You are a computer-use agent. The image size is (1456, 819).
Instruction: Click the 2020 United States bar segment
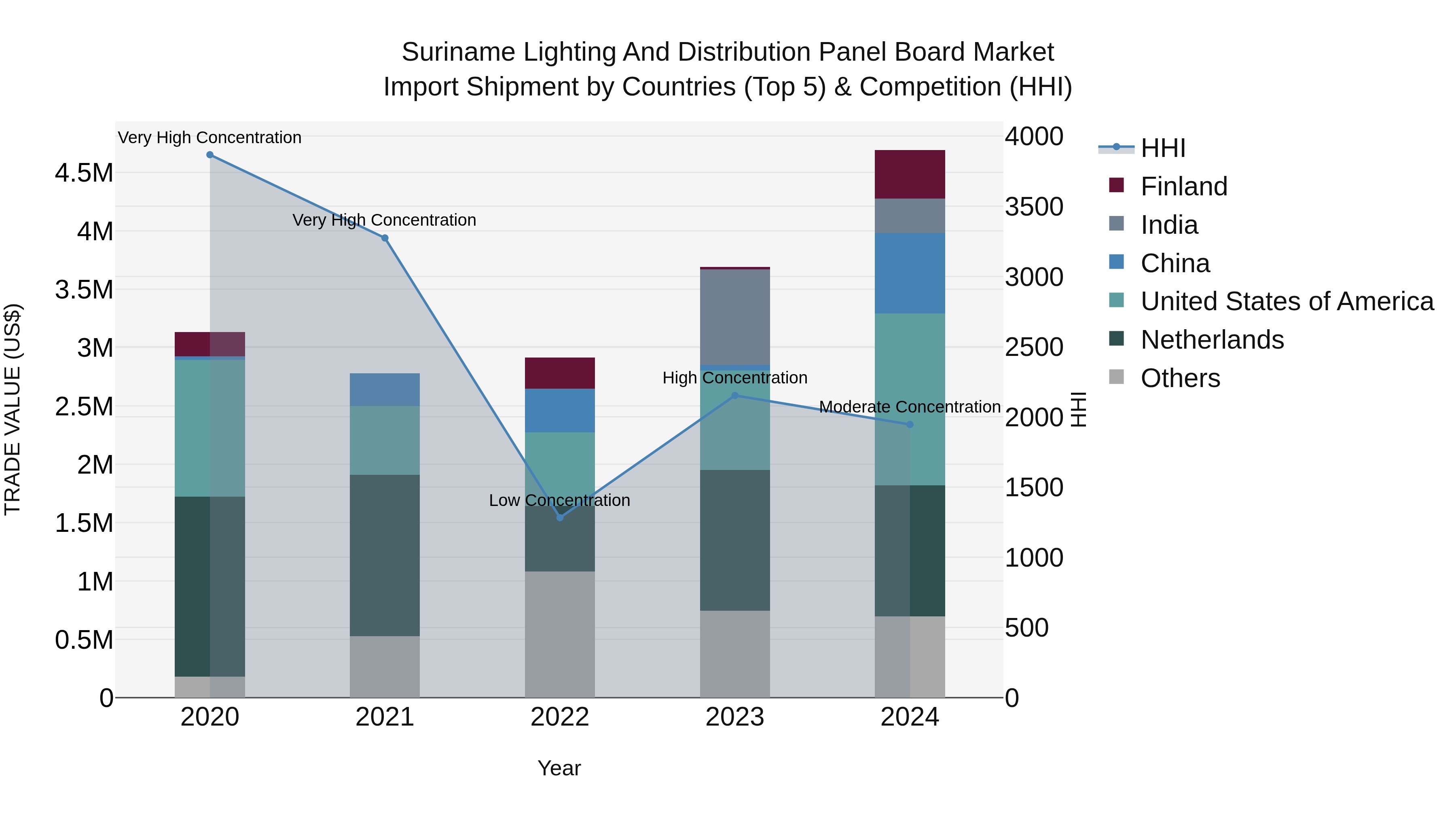[210, 428]
